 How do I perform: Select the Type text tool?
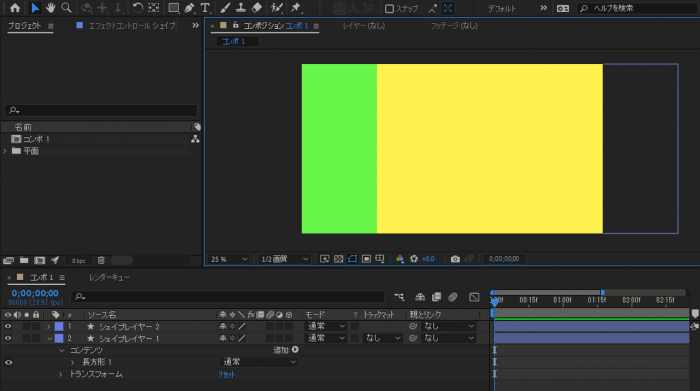click(x=205, y=8)
